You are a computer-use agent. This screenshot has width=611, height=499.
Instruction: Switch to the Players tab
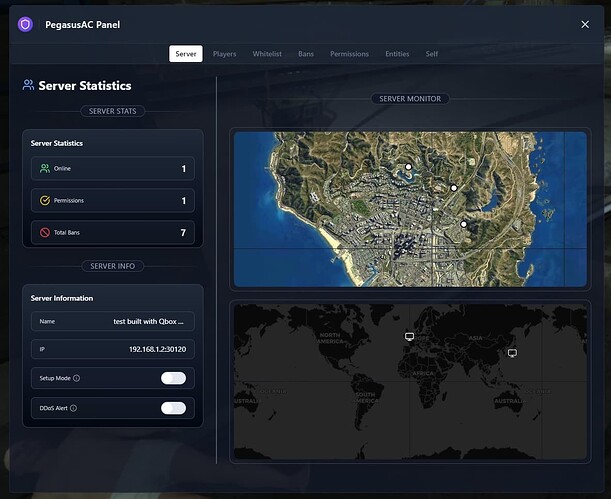(x=224, y=54)
